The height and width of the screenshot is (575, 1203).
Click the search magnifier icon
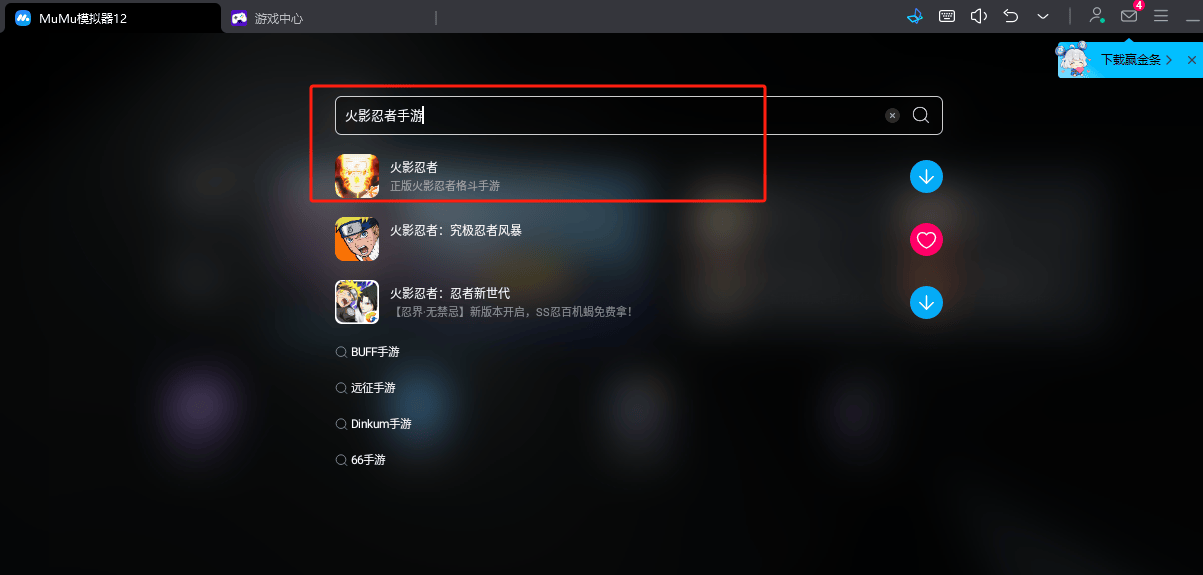pyautogui.click(x=921, y=115)
